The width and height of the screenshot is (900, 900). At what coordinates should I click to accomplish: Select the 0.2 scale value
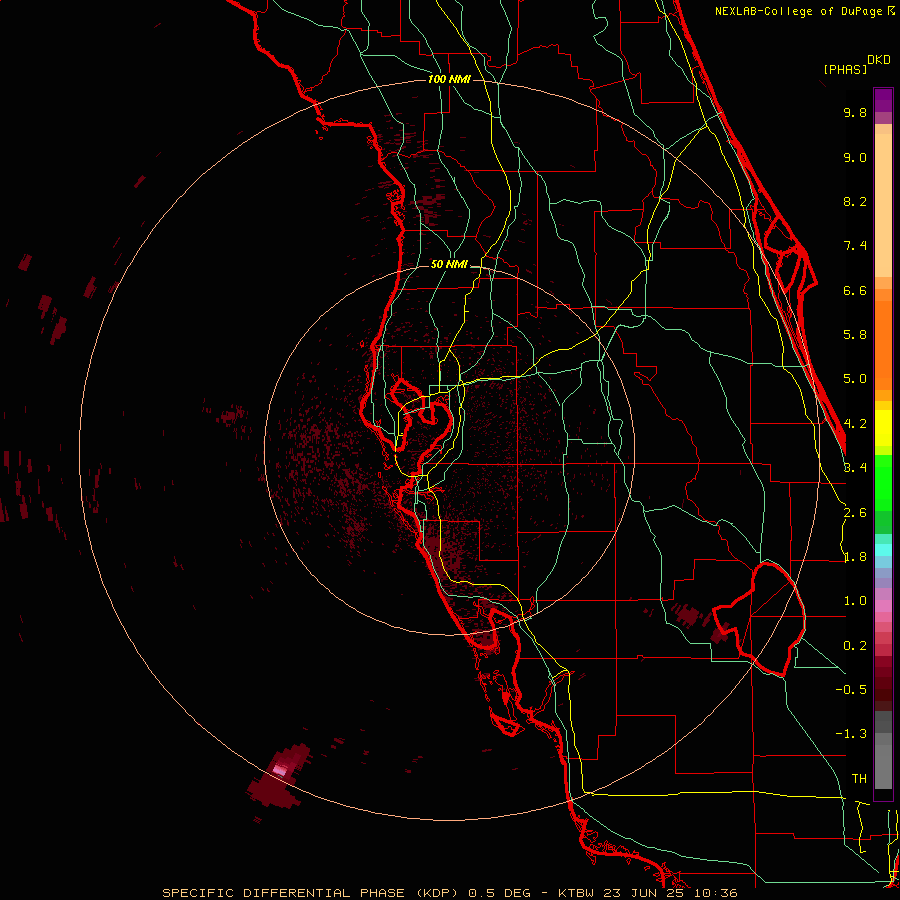coord(855,646)
